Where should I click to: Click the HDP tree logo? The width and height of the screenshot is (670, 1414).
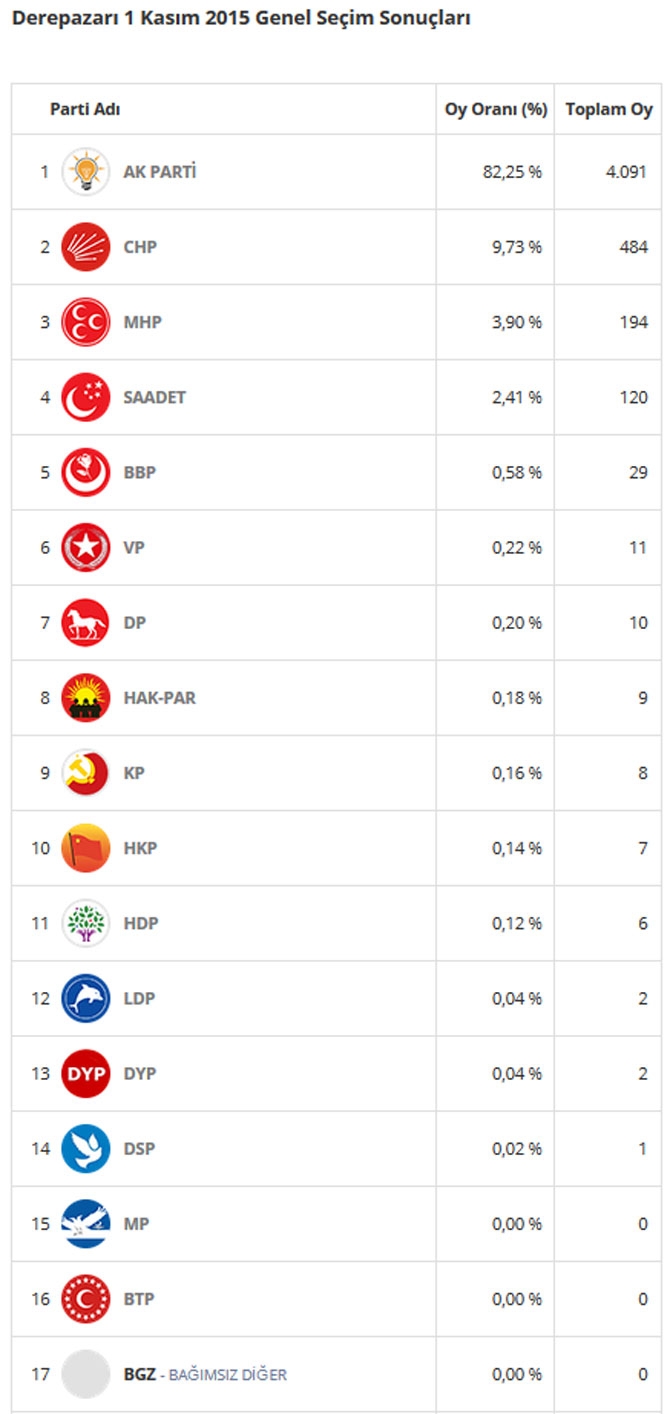pyautogui.click(x=86, y=923)
